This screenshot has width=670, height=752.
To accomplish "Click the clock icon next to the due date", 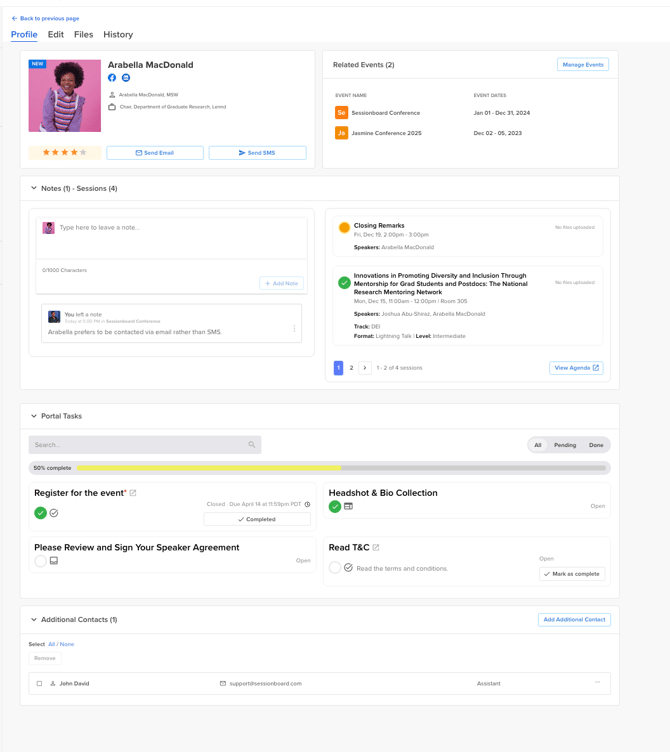I will 307,504.
